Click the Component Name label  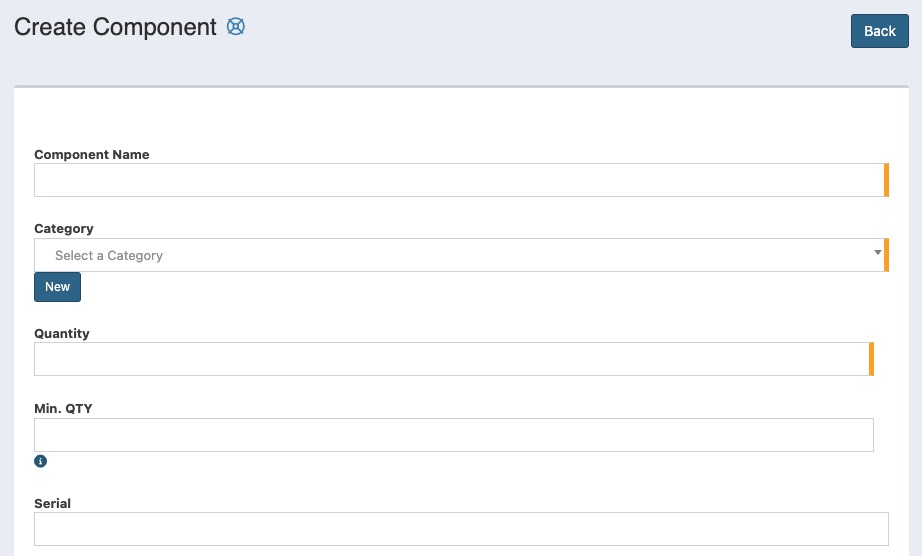coord(92,154)
